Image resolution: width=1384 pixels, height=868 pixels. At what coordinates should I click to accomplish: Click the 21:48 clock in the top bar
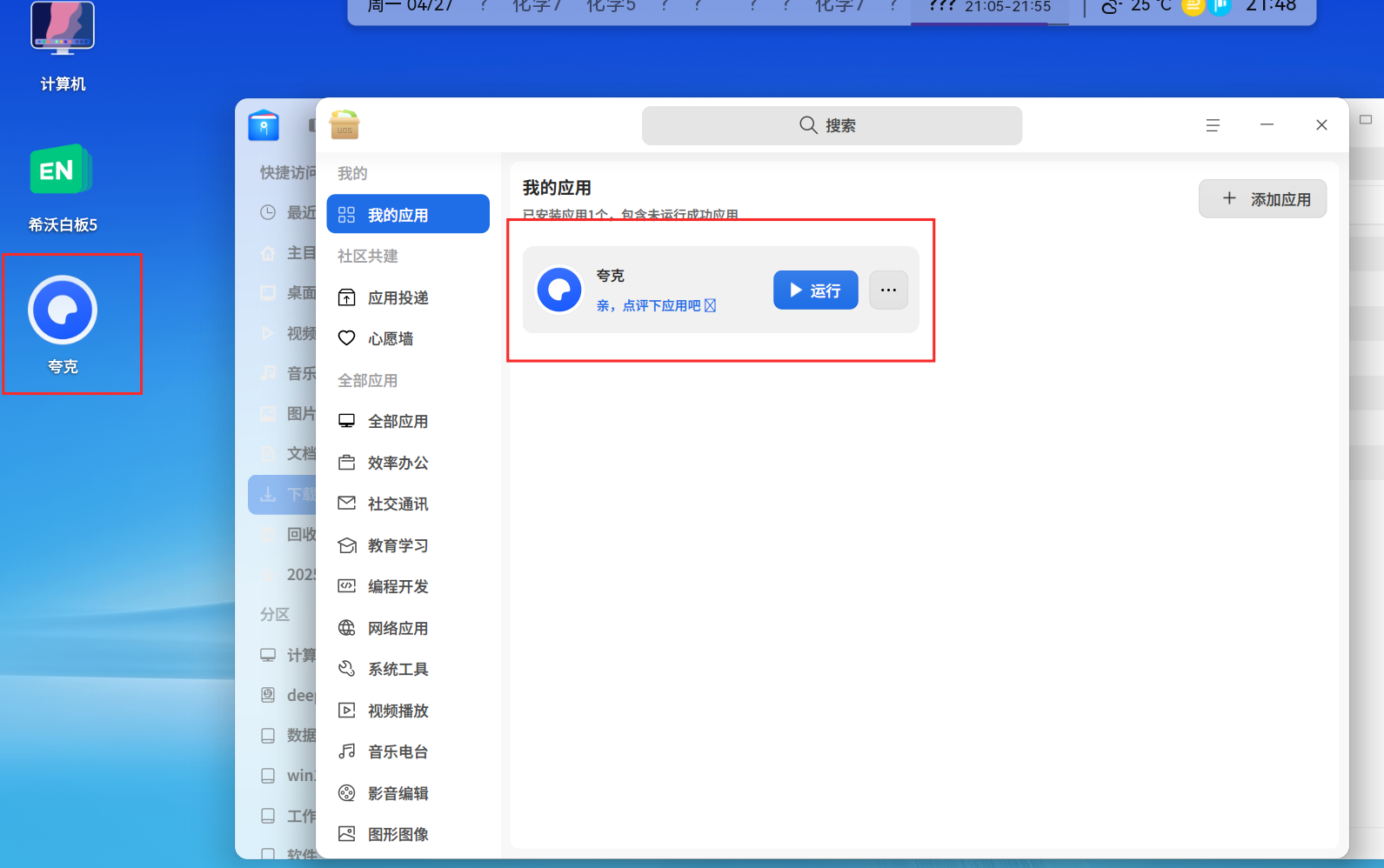tap(1271, 7)
